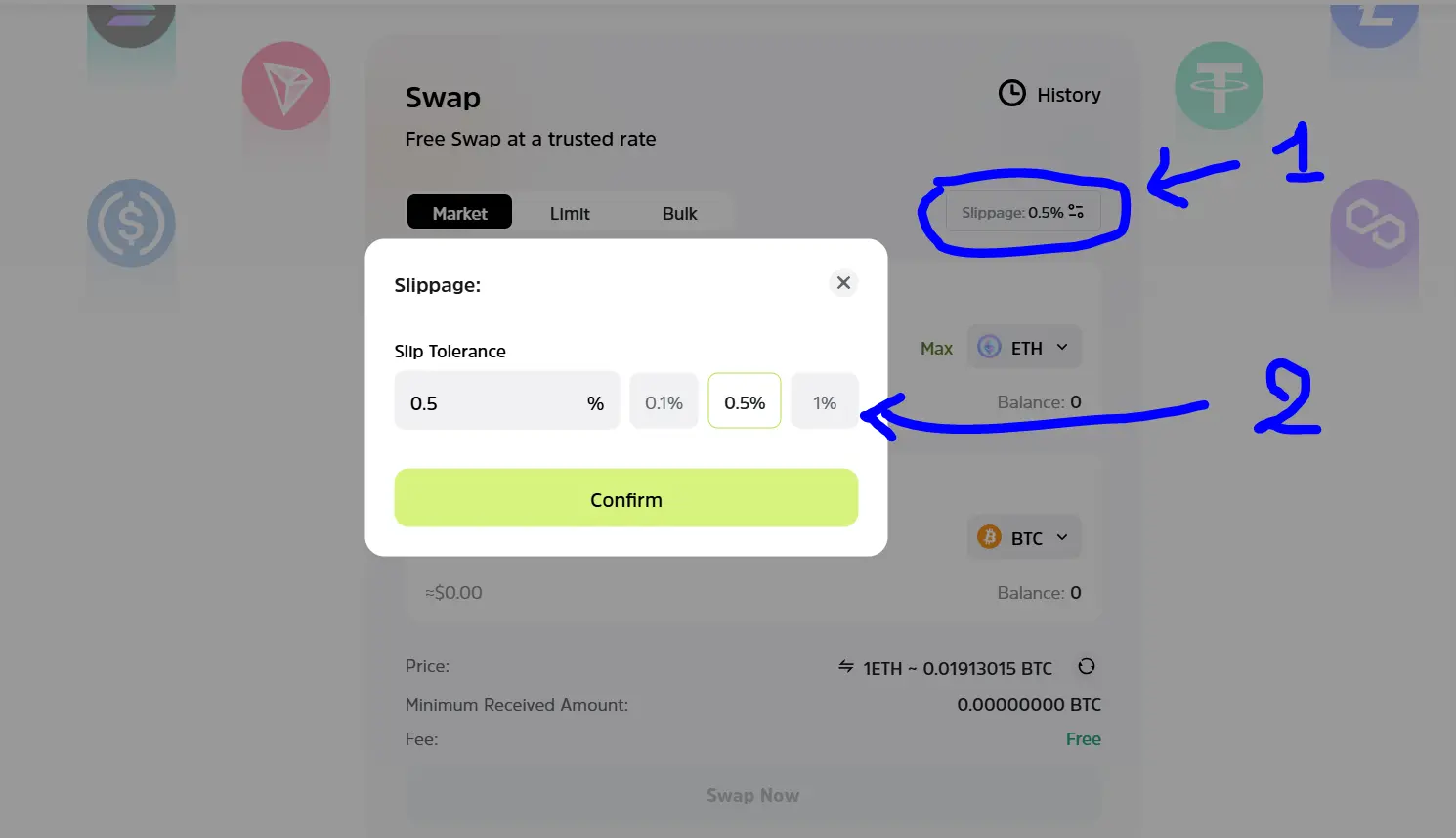This screenshot has width=1456, height=838.
Task: Switch to the Bulk tab
Action: tap(679, 213)
